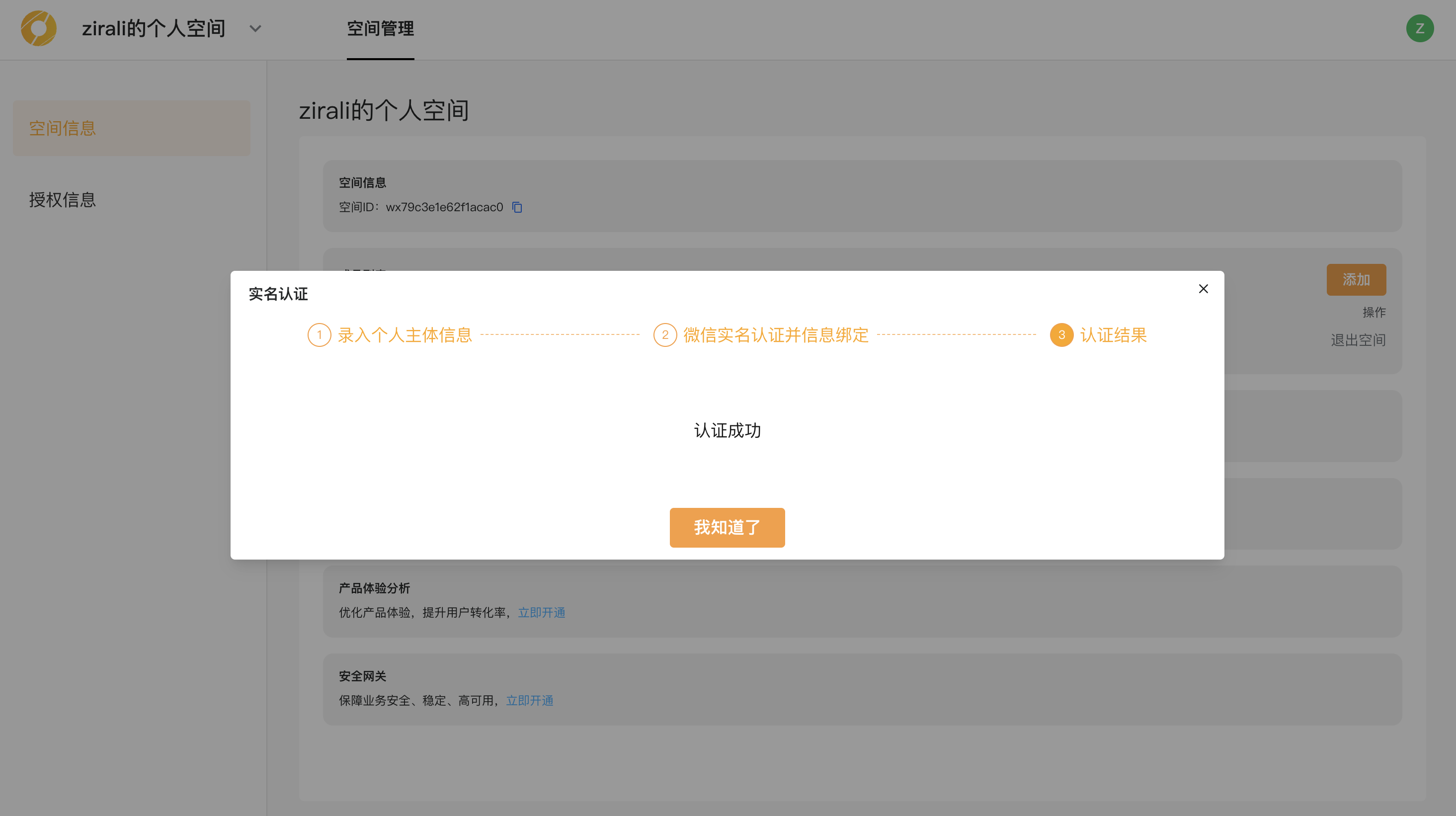Click the 我知道了 confirmation button
The height and width of the screenshot is (816, 1456).
(727, 527)
